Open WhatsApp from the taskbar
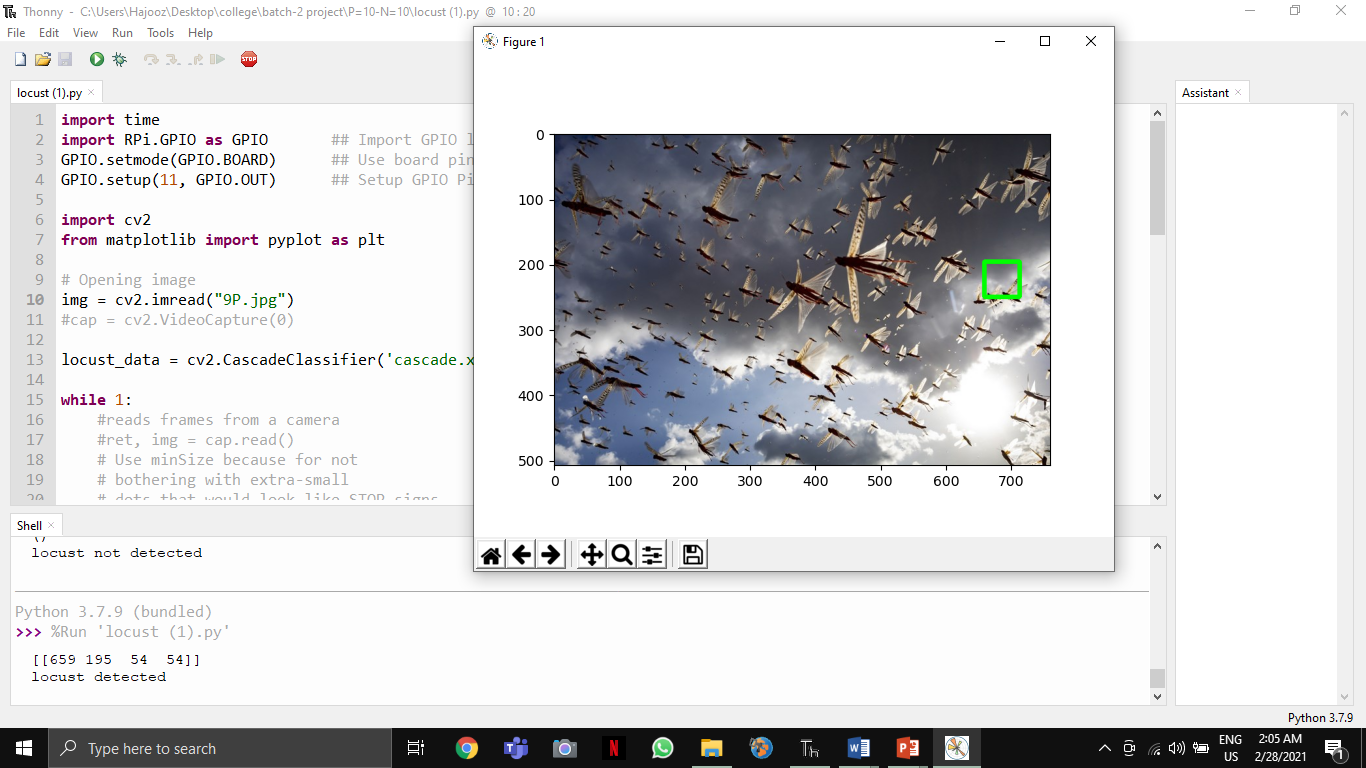Viewport: 1366px width, 768px height. click(x=662, y=747)
